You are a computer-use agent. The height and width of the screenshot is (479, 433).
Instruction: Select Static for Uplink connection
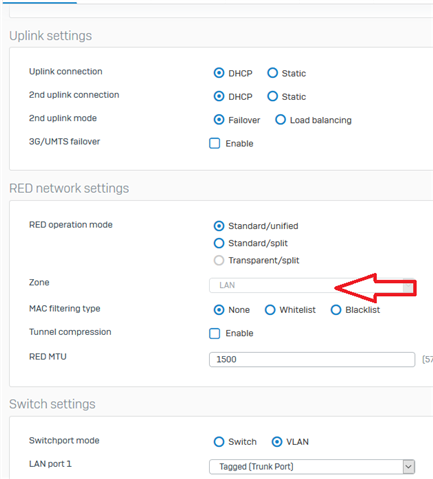(272, 73)
